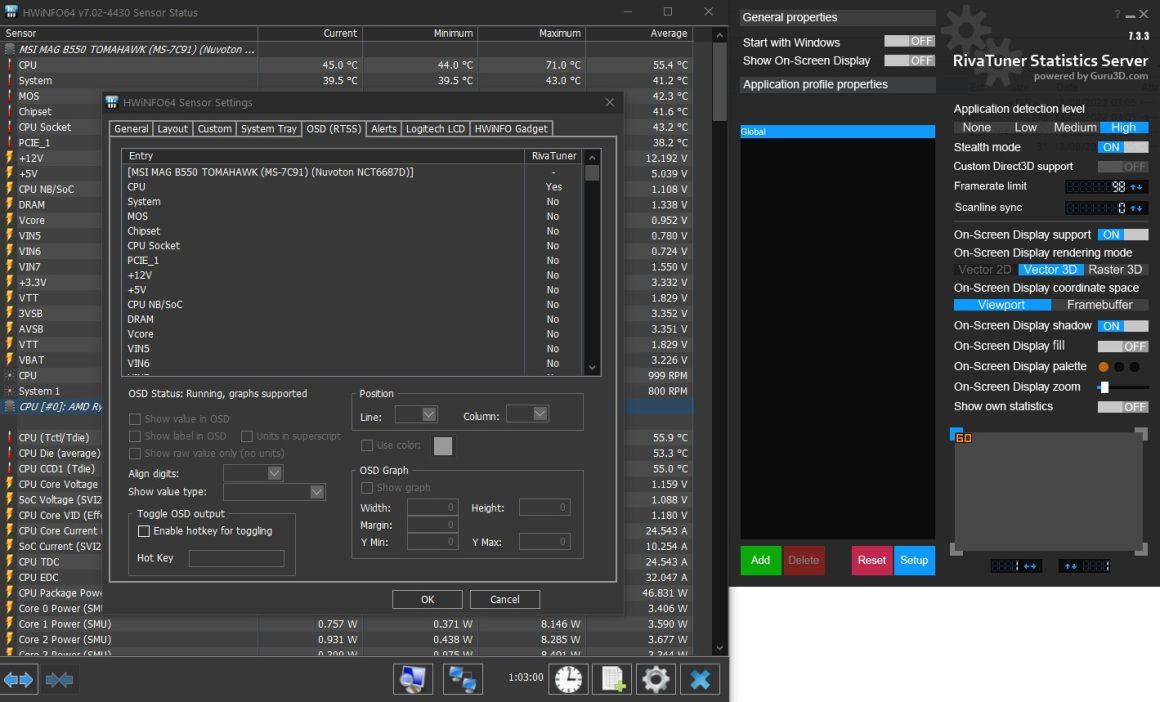Click RivaTuner help question mark icon

1117,14
